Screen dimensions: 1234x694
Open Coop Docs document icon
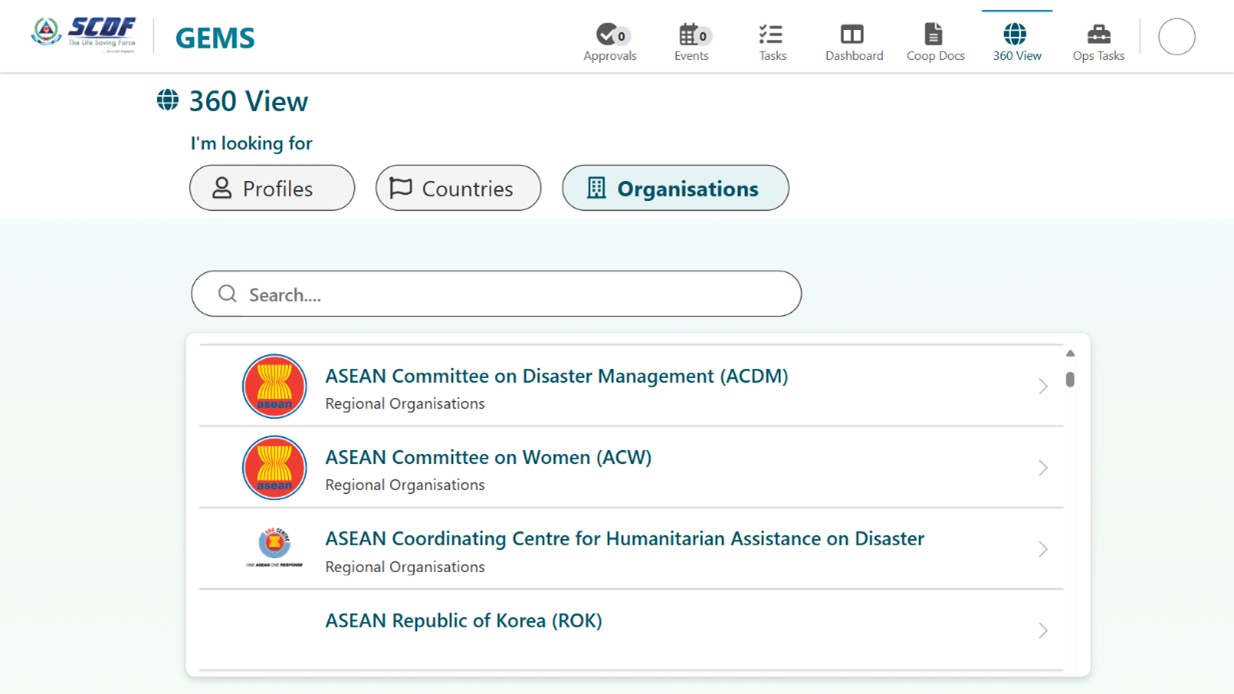click(x=934, y=34)
